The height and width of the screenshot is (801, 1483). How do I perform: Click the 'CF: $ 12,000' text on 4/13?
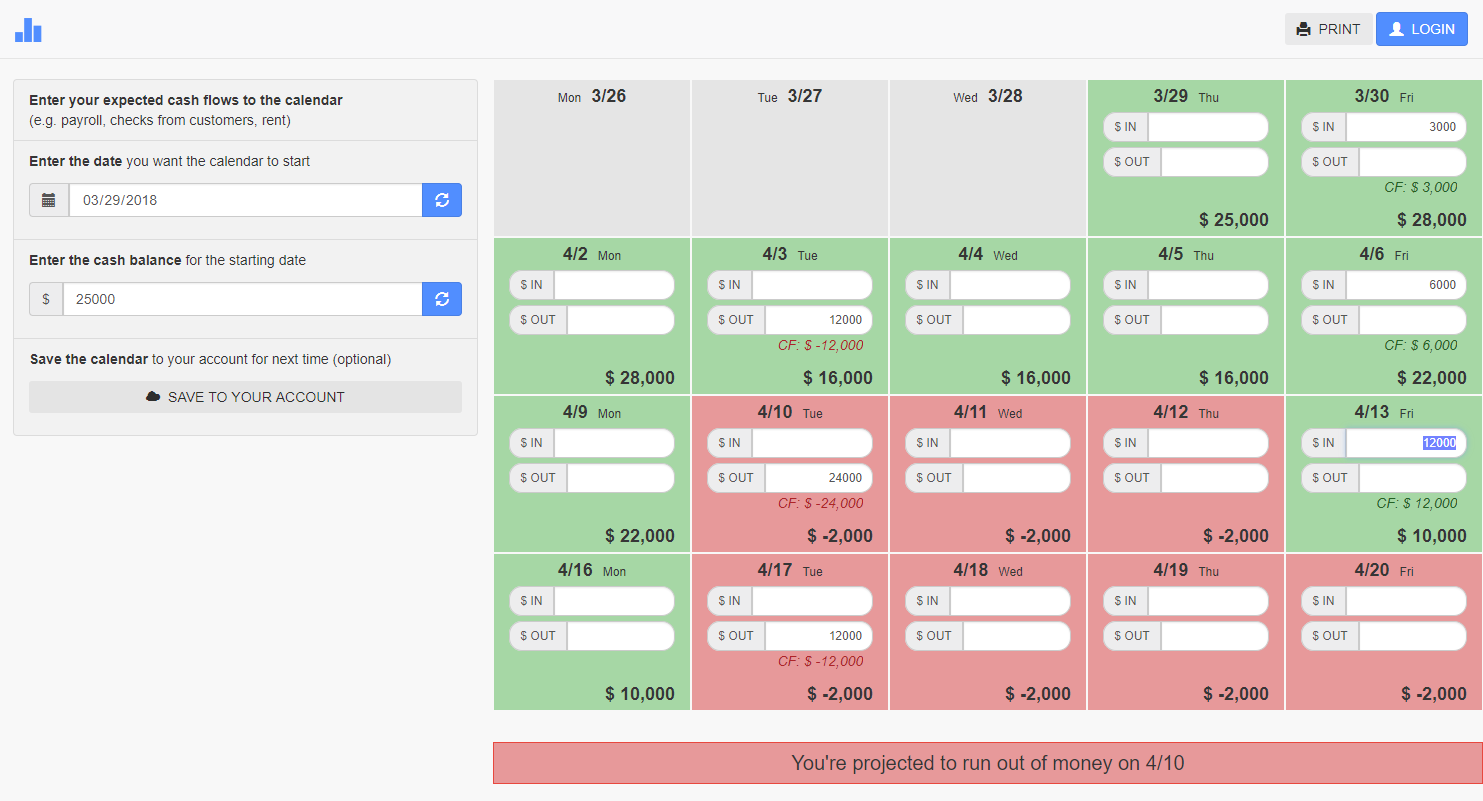coord(1417,503)
